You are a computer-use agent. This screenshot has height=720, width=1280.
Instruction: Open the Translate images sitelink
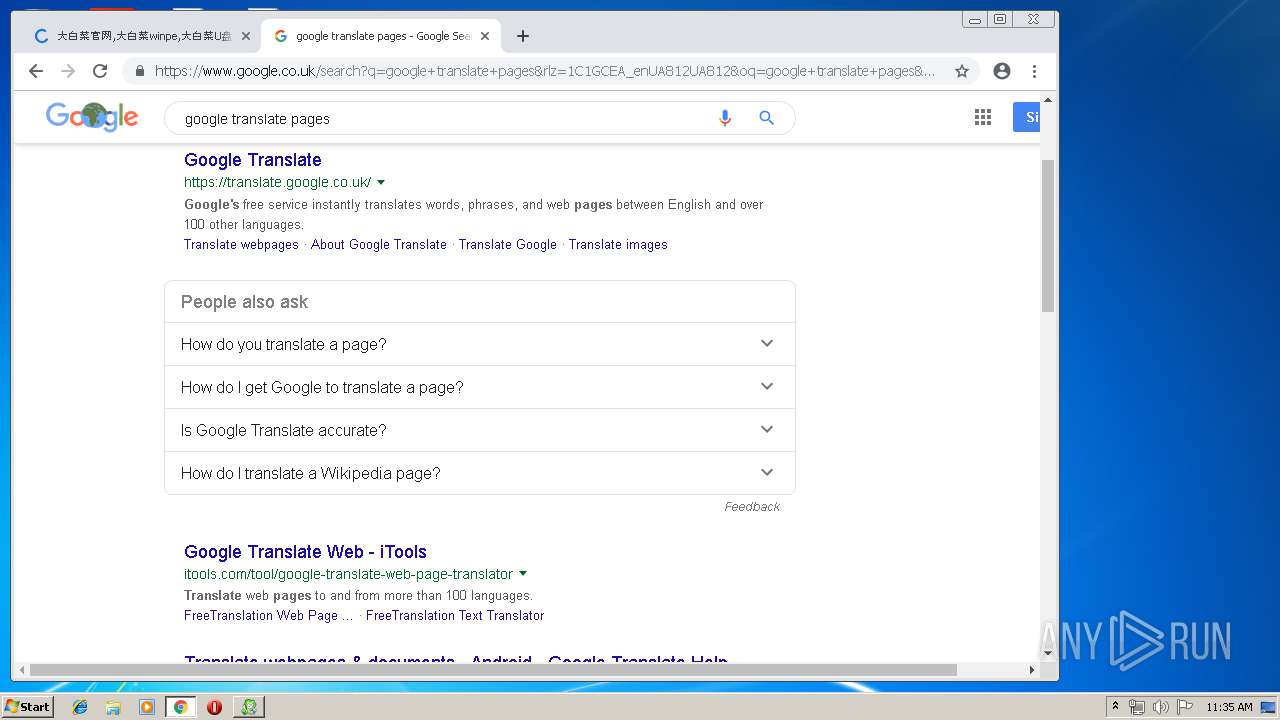pos(618,245)
